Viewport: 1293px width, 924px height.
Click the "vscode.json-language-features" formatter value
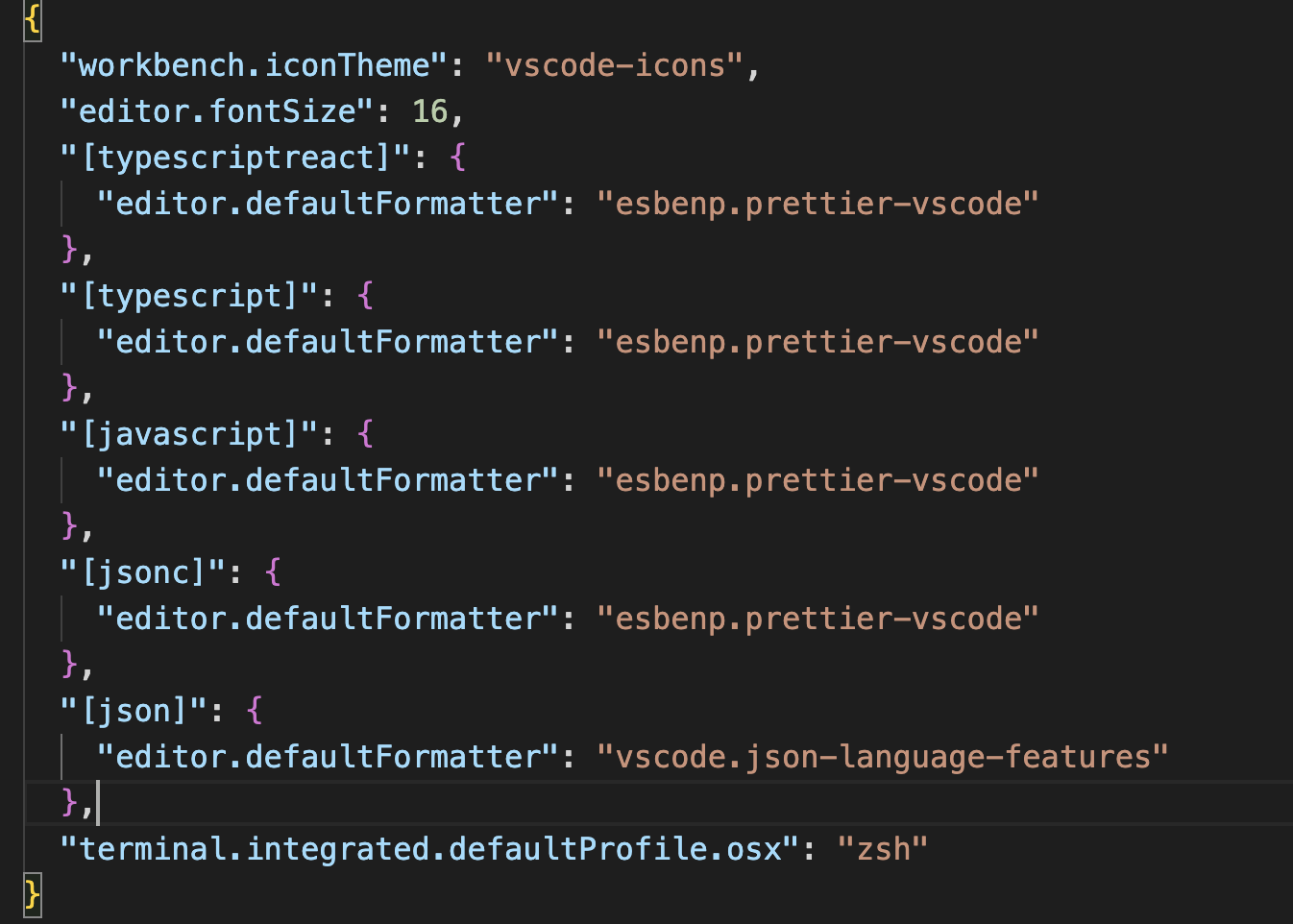[x=882, y=756]
